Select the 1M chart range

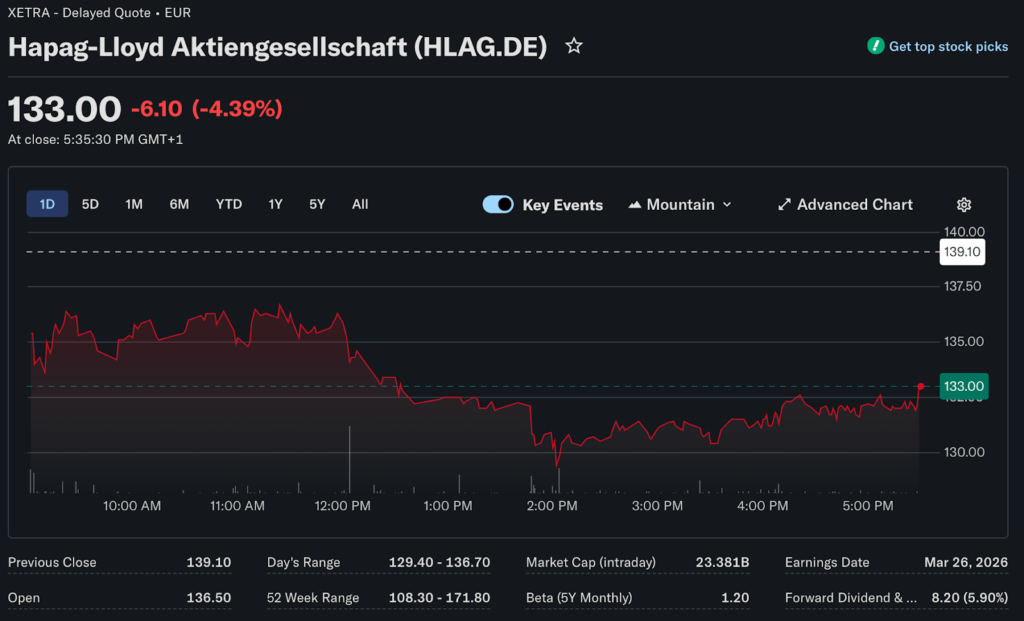pos(134,204)
